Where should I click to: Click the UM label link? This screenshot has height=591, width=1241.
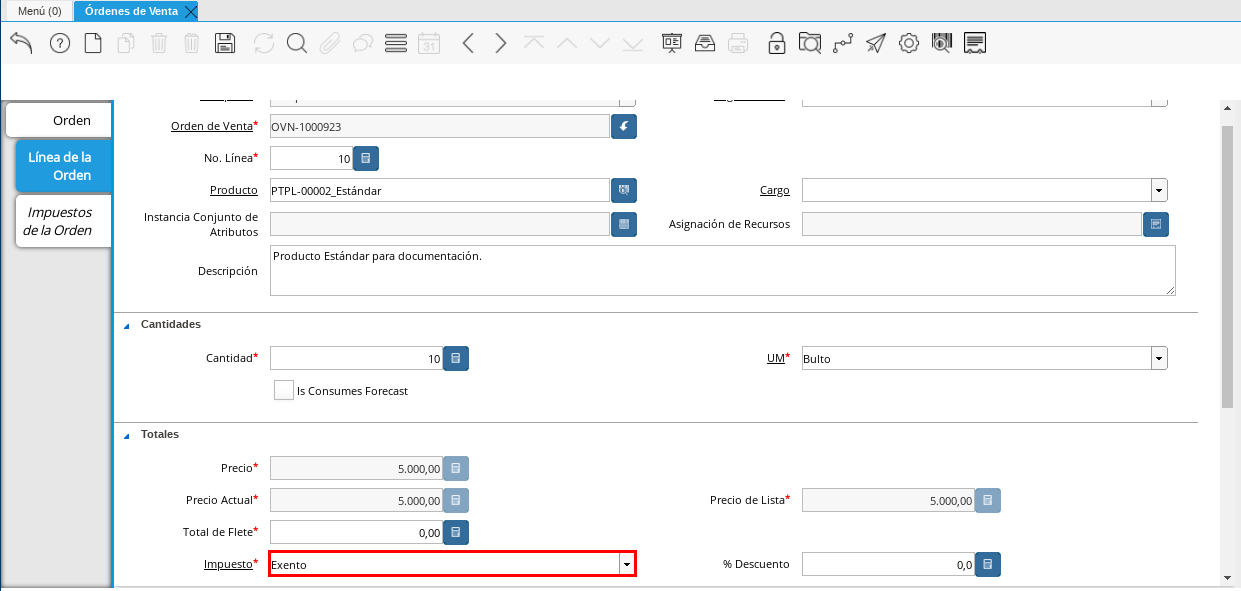click(775, 358)
